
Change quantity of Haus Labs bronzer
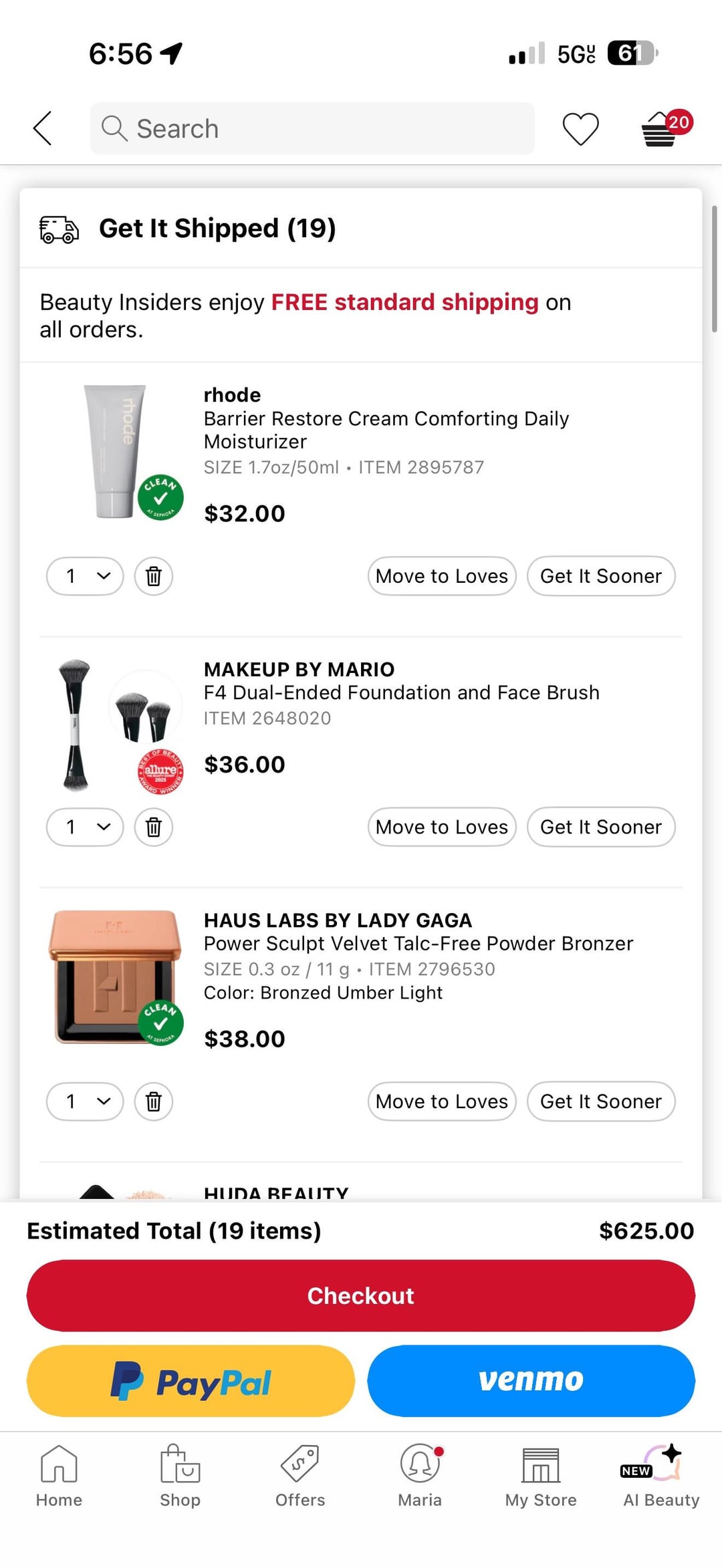point(85,1101)
